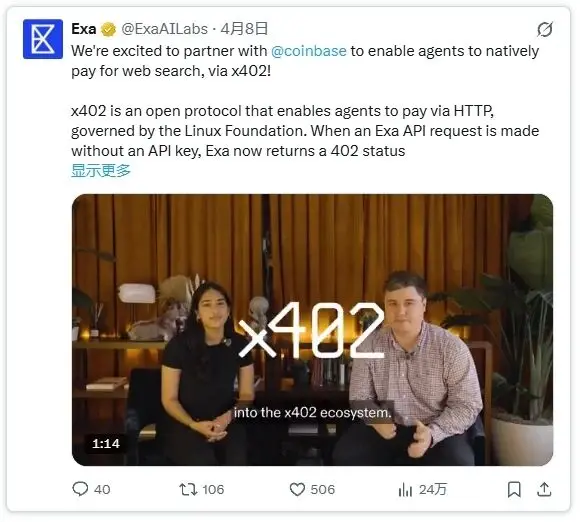Click the retweet arrows icon
Image resolution: width=580 pixels, height=522 pixels.
pos(188,489)
